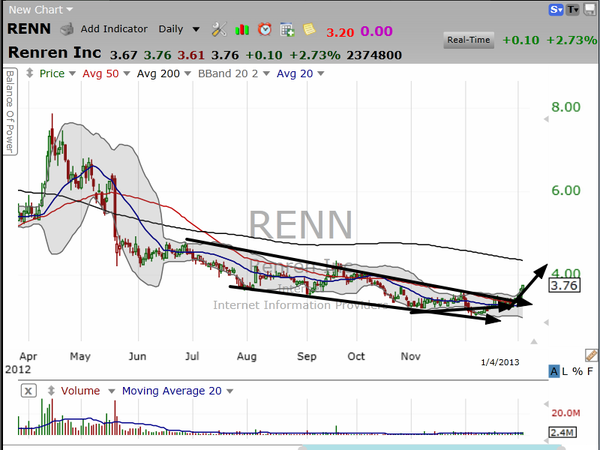Open the Daily timeframe dropdown
This screenshot has width=600, height=450.
179,29
